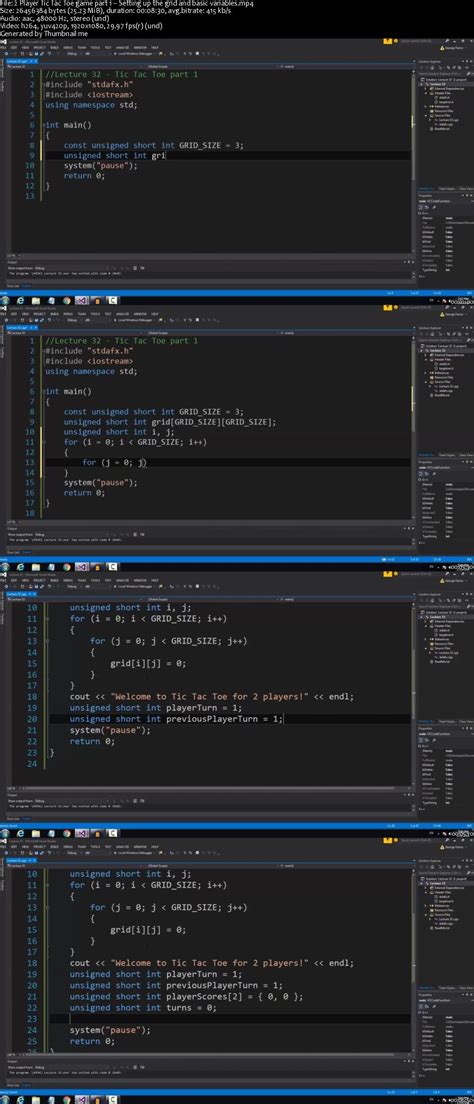Viewport: 474px width, 1104px height.
Task: Click line 'unsigned short int playerScores[2] = { 0, 0 };'
Action: pos(186,996)
